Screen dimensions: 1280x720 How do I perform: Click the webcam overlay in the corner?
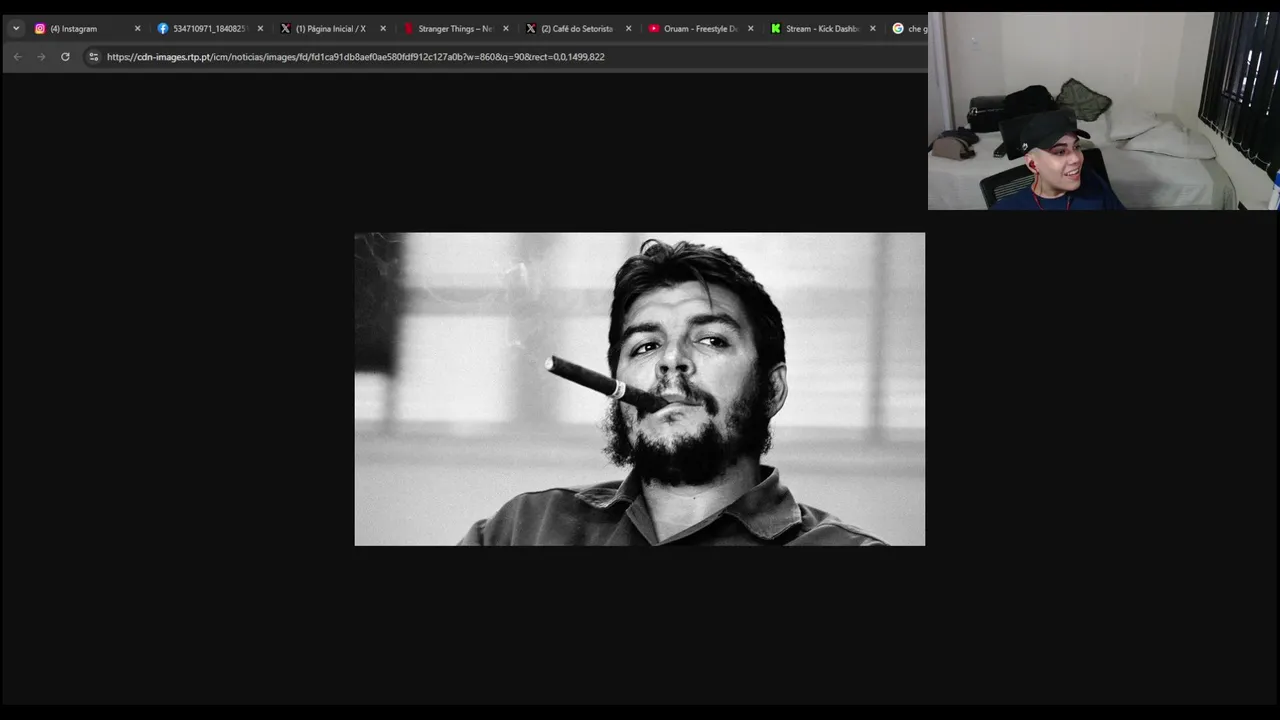click(x=1103, y=111)
